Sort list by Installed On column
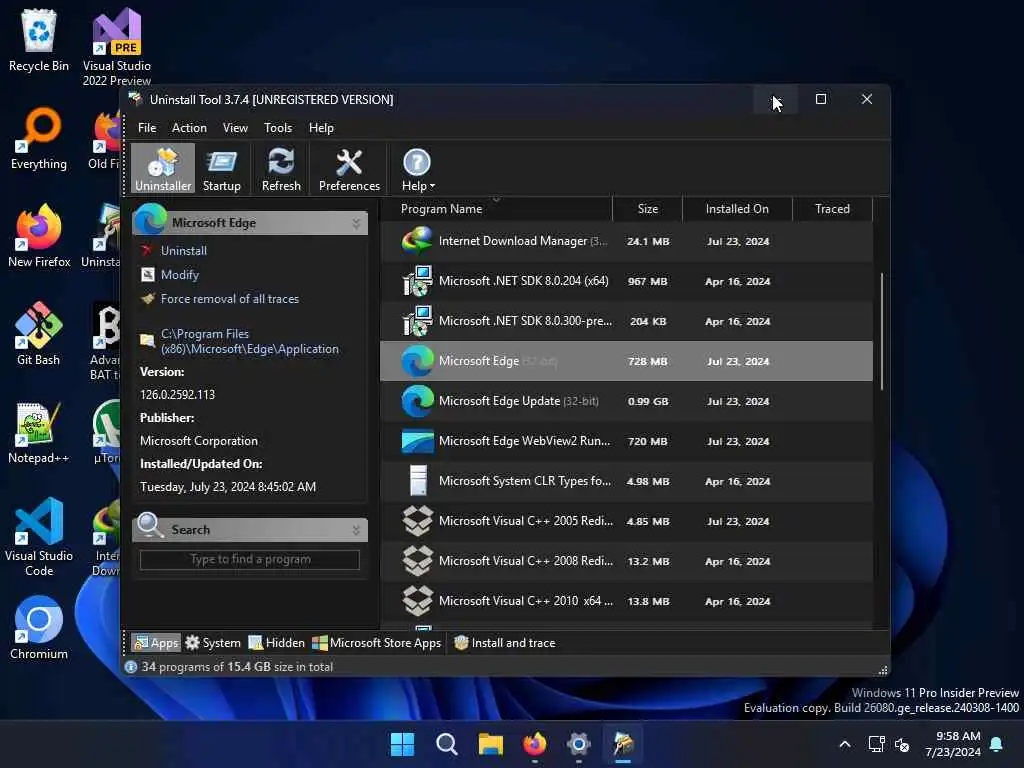The height and width of the screenshot is (768, 1024). pyautogui.click(x=737, y=209)
